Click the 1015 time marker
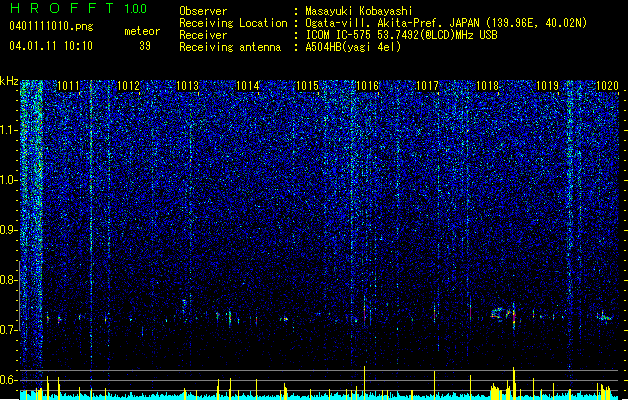This screenshot has width=629, height=400. (307, 86)
